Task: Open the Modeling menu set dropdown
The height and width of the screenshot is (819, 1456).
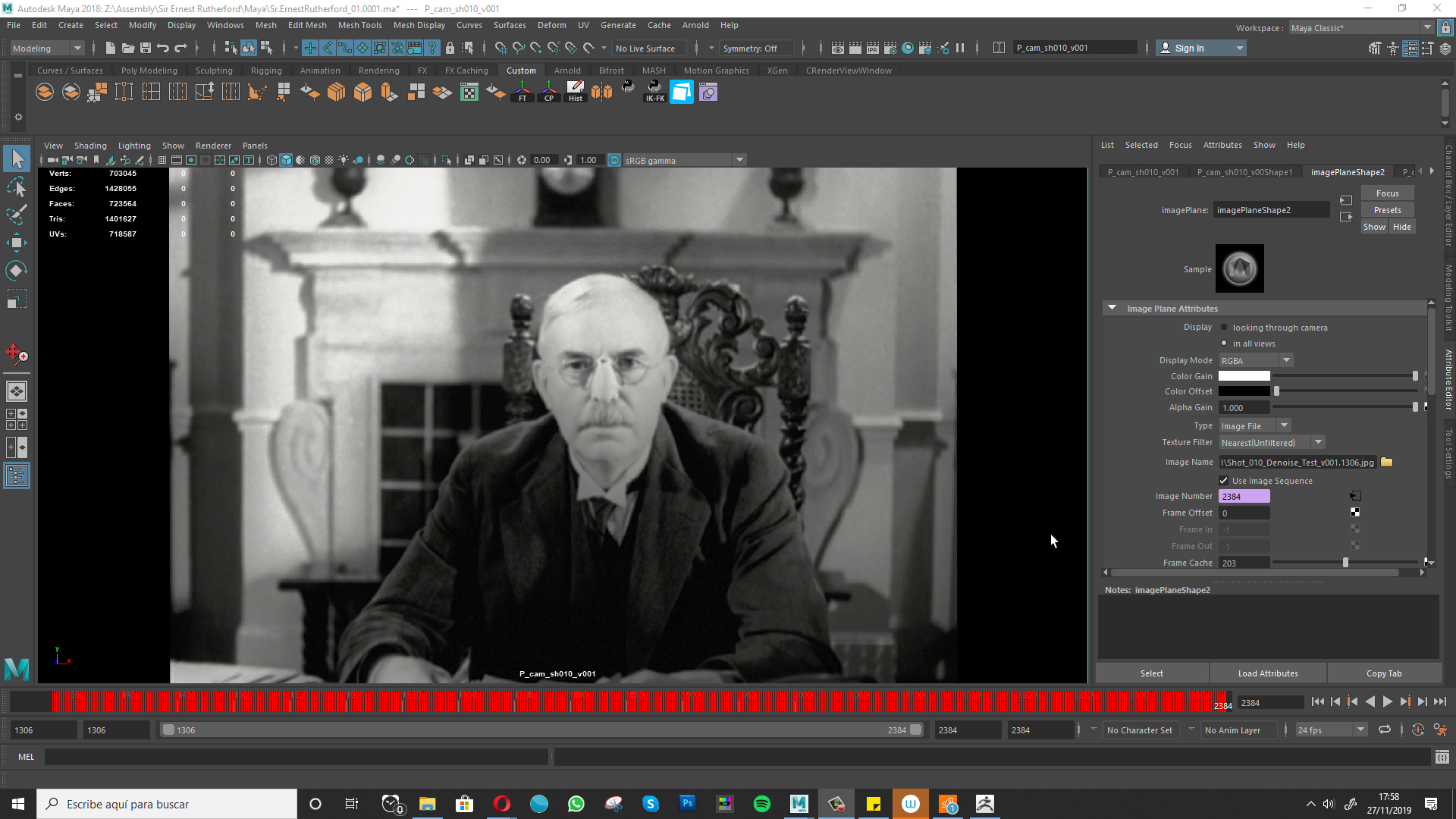Action: 47,48
